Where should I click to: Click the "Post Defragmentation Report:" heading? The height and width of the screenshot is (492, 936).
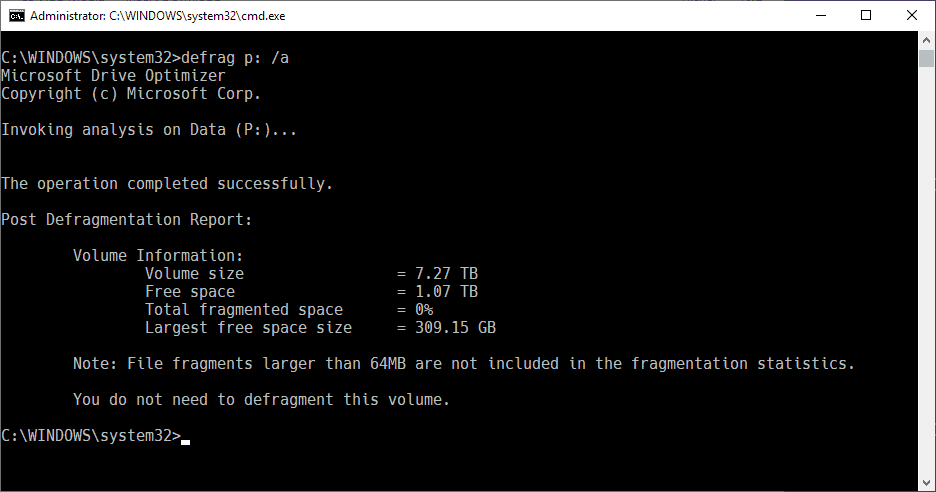click(x=127, y=219)
